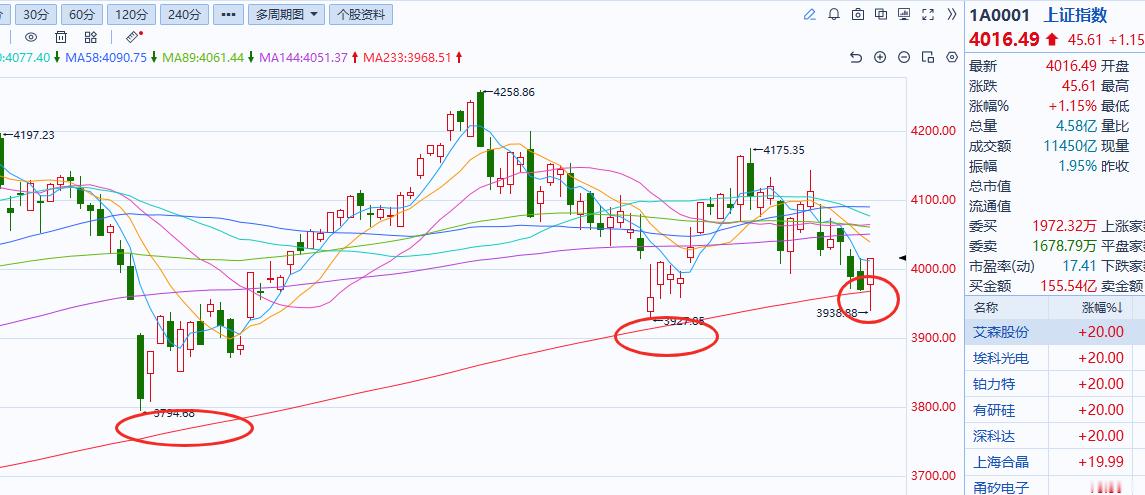Click the MA144:4051.37 indicator label
The height and width of the screenshot is (495, 1145).
[303, 57]
